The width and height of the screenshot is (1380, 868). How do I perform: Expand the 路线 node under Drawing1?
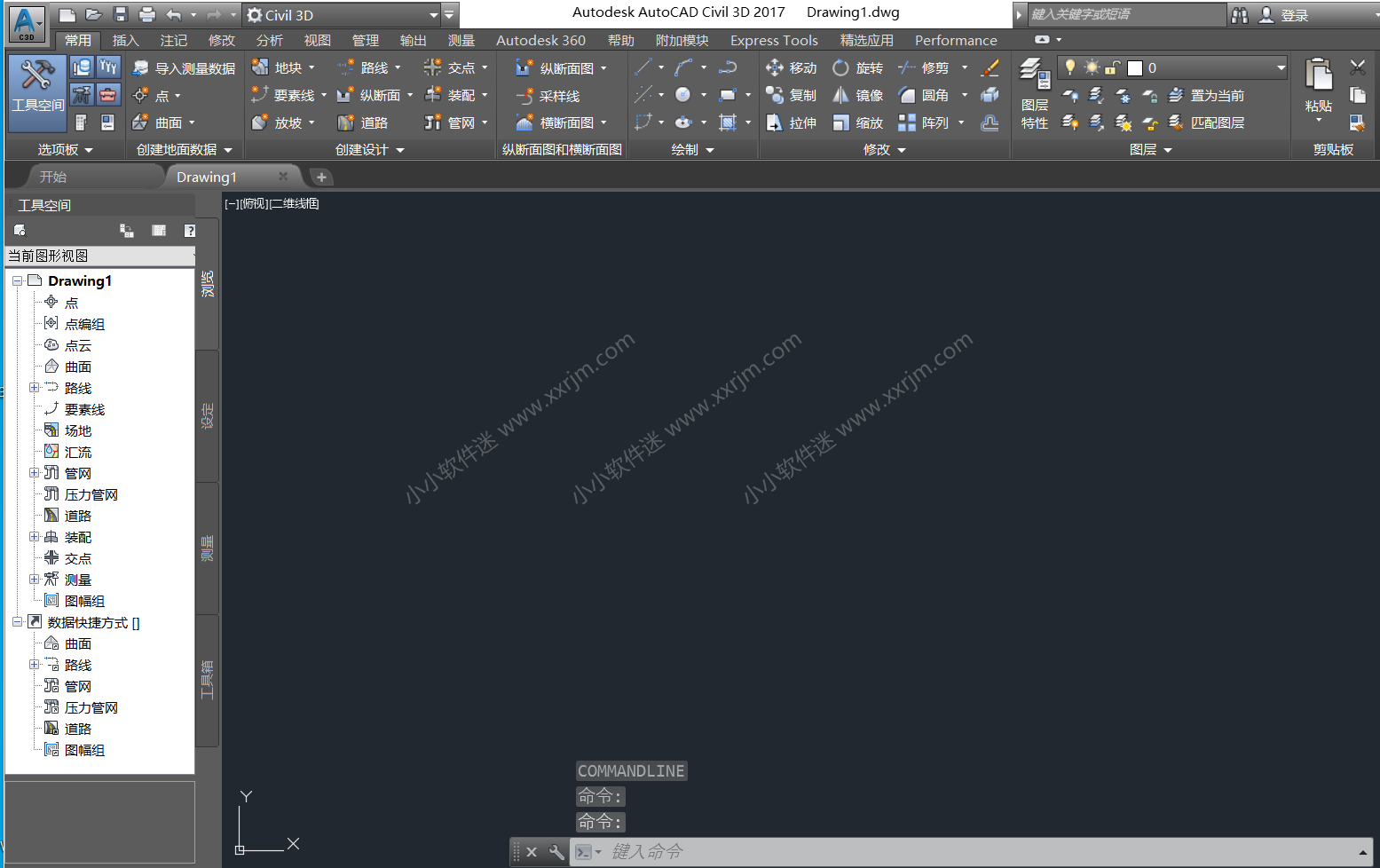(x=34, y=387)
